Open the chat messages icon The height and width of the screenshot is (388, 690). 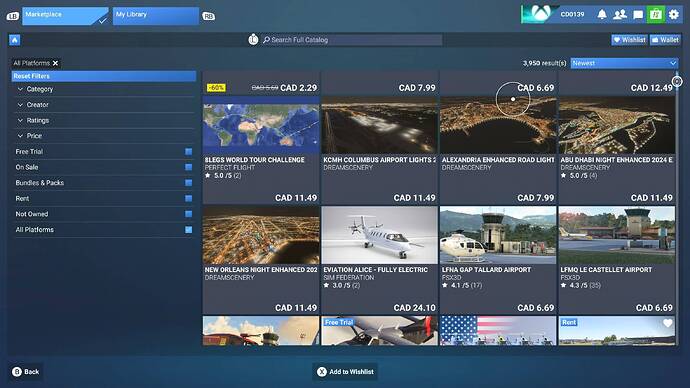638,15
